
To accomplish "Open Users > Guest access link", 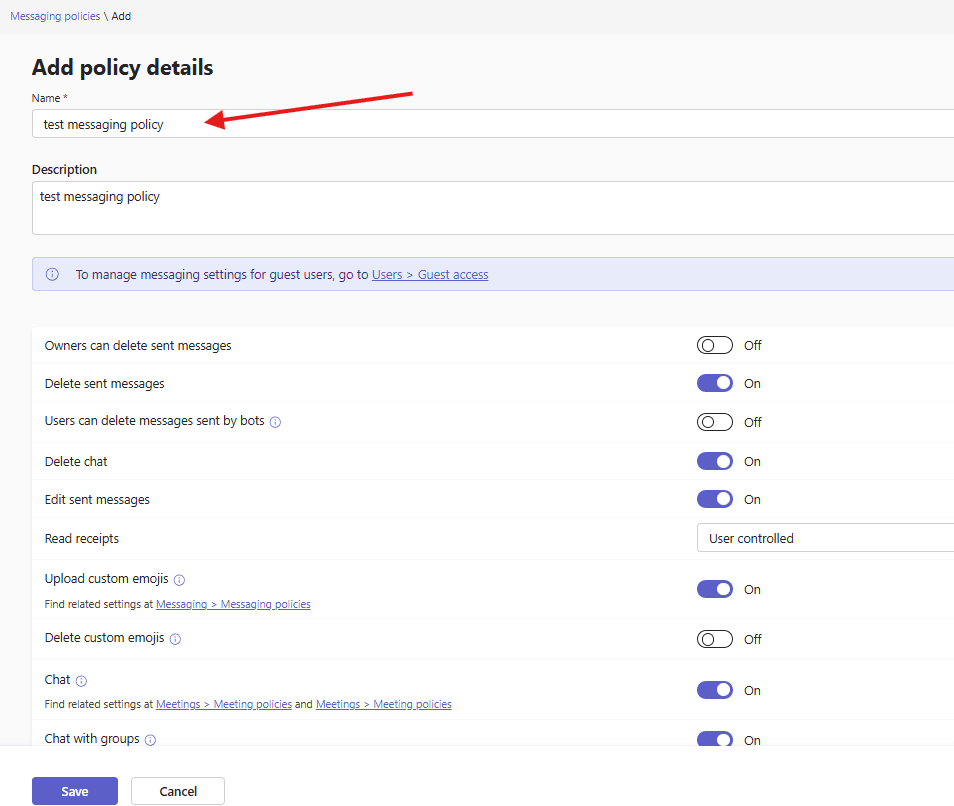I will [430, 274].
